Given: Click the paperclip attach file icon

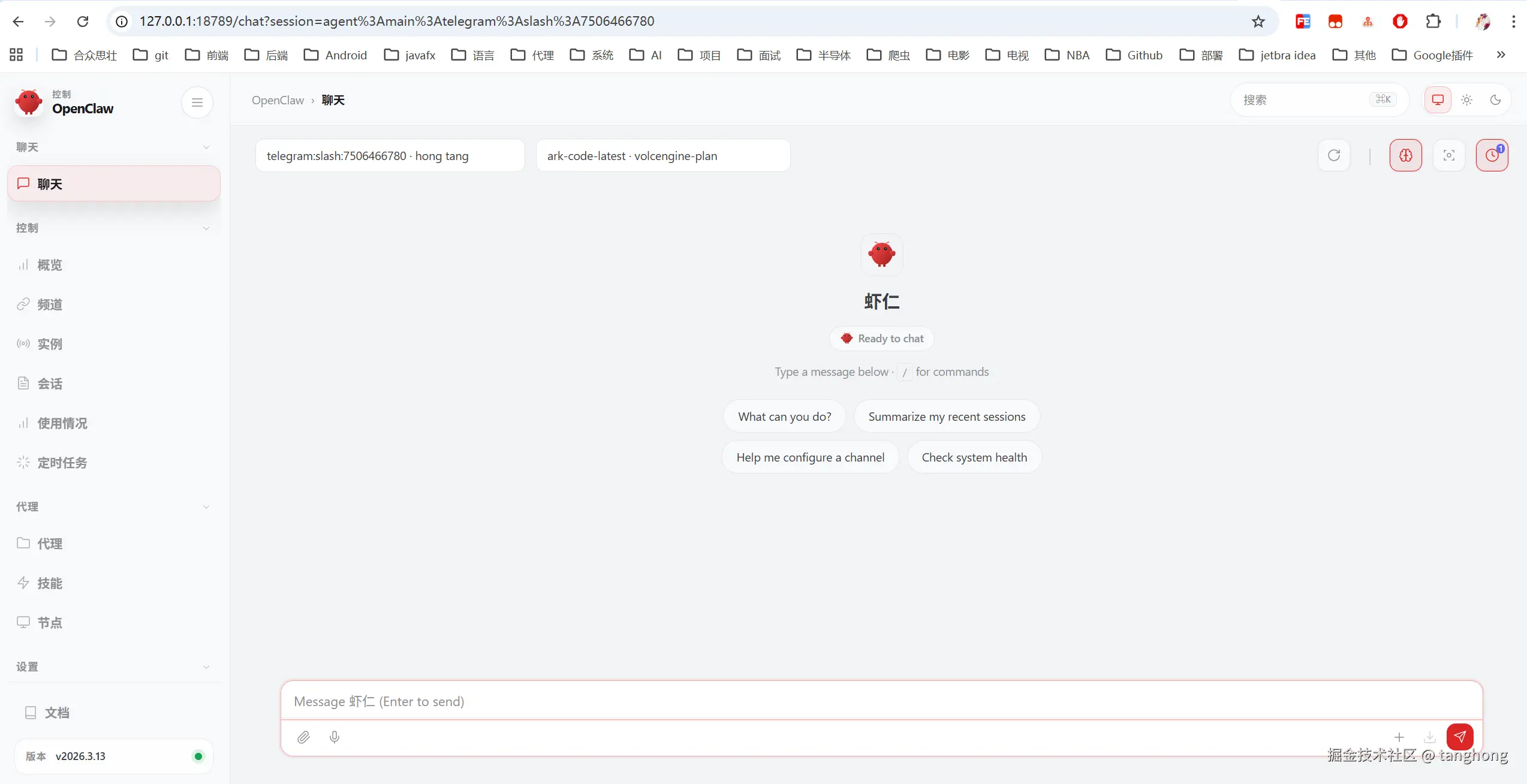Looking at the screenshot, I should click(x=303, y=737).
